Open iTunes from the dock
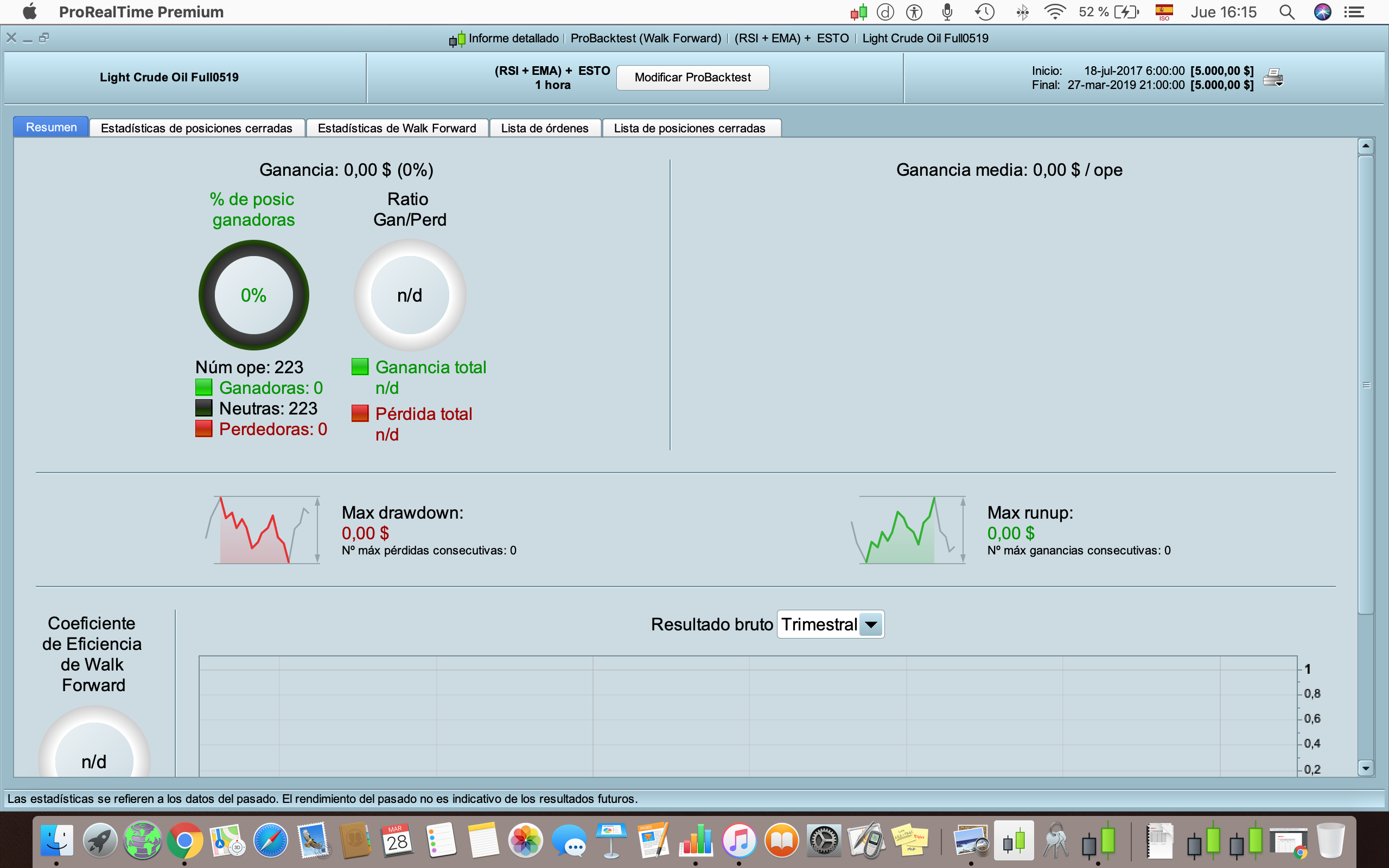 coord(738,841)
